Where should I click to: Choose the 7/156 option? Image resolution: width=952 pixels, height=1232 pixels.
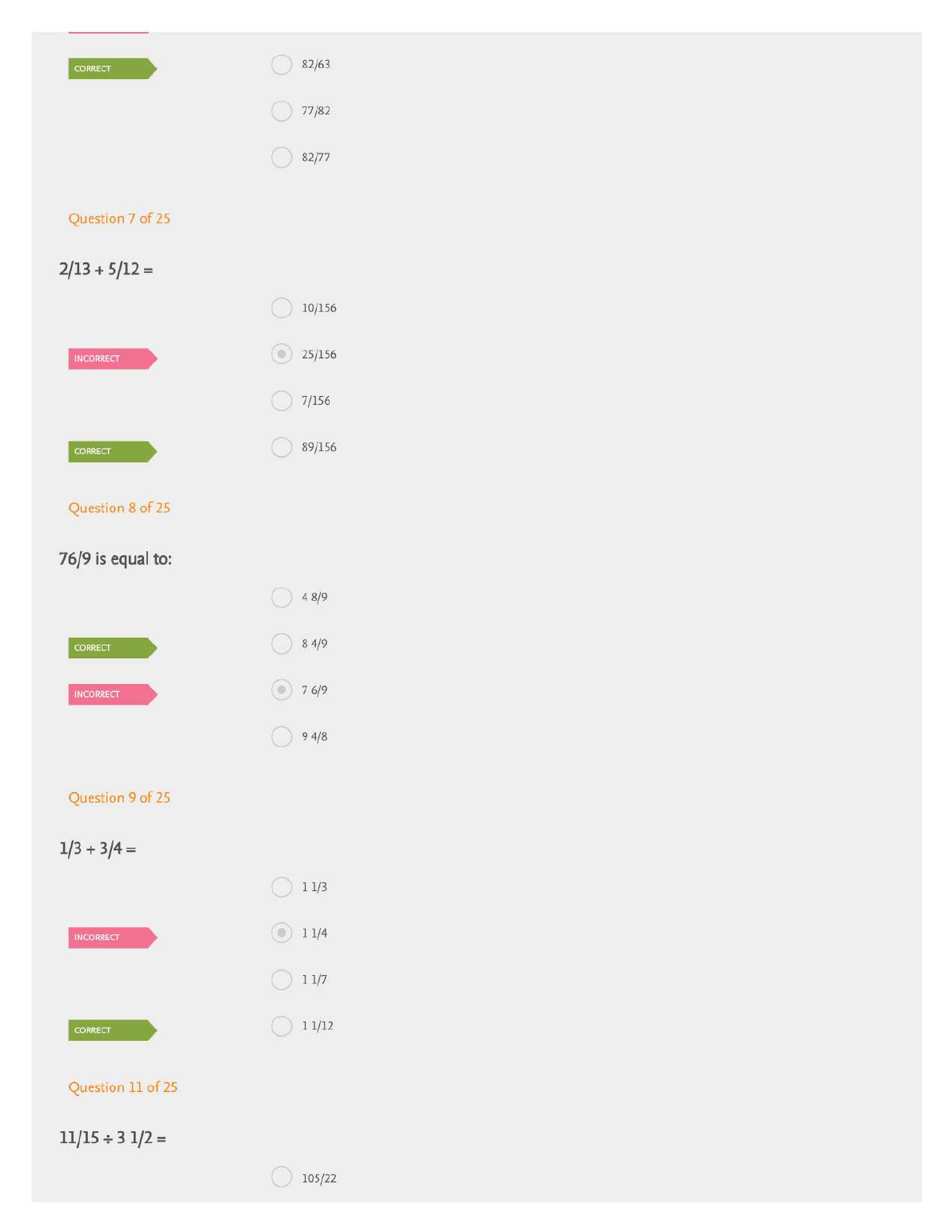[282, 401]
